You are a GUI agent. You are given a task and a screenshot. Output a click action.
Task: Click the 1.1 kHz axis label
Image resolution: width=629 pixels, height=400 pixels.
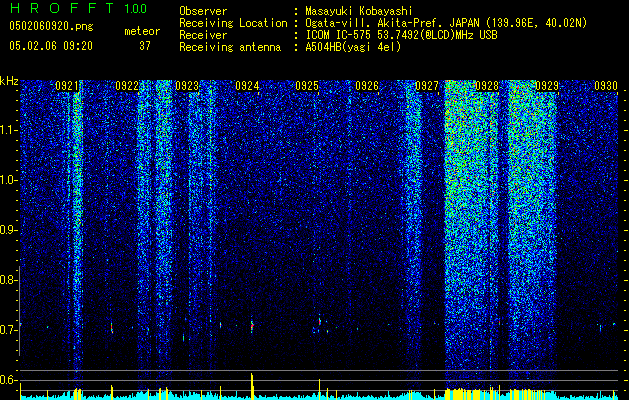click(9, 130)
